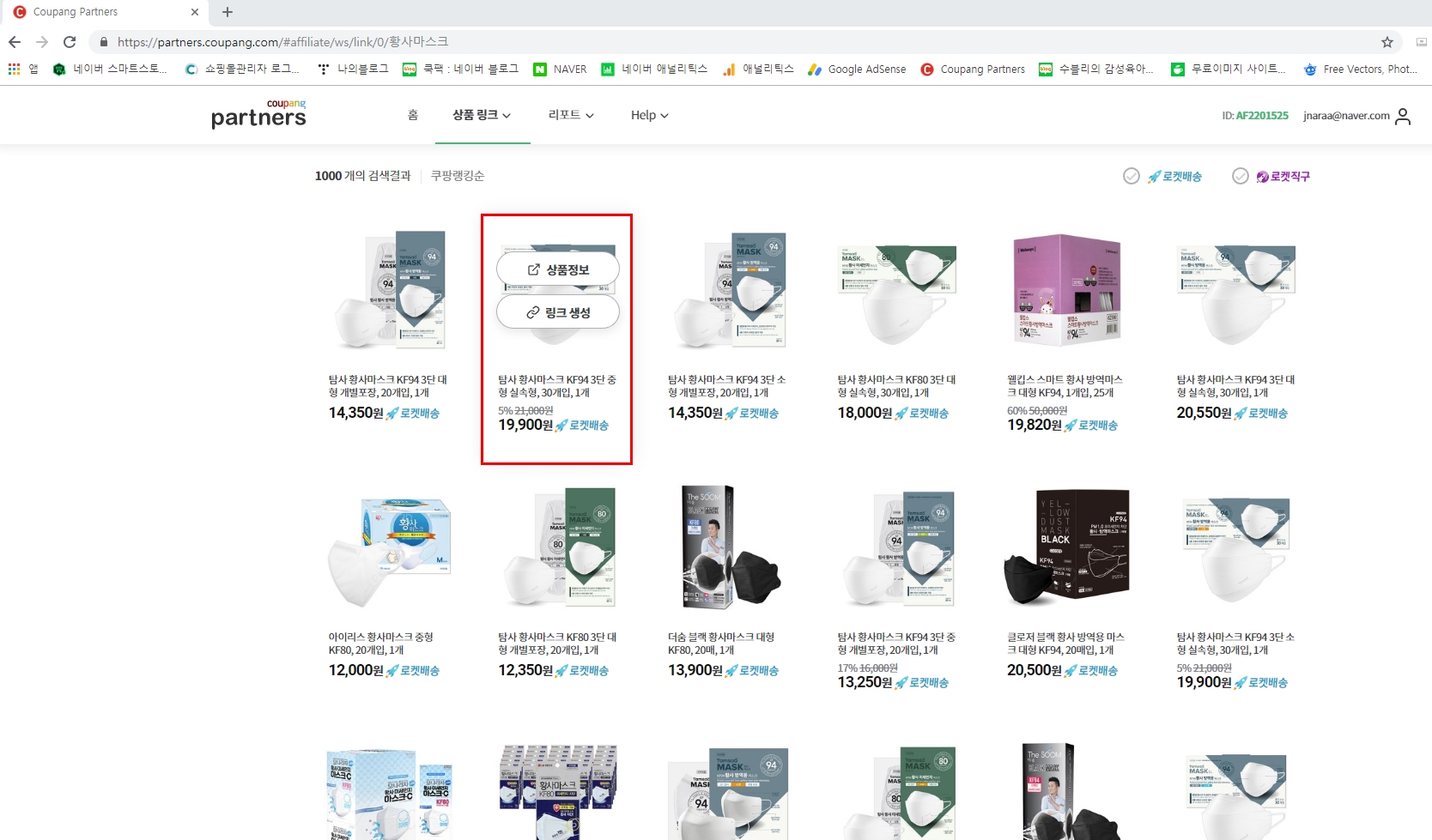Screen dimensions: 1432x840
Task: Reload the page with the refresh icon
Action: click(x=70, y=42)
